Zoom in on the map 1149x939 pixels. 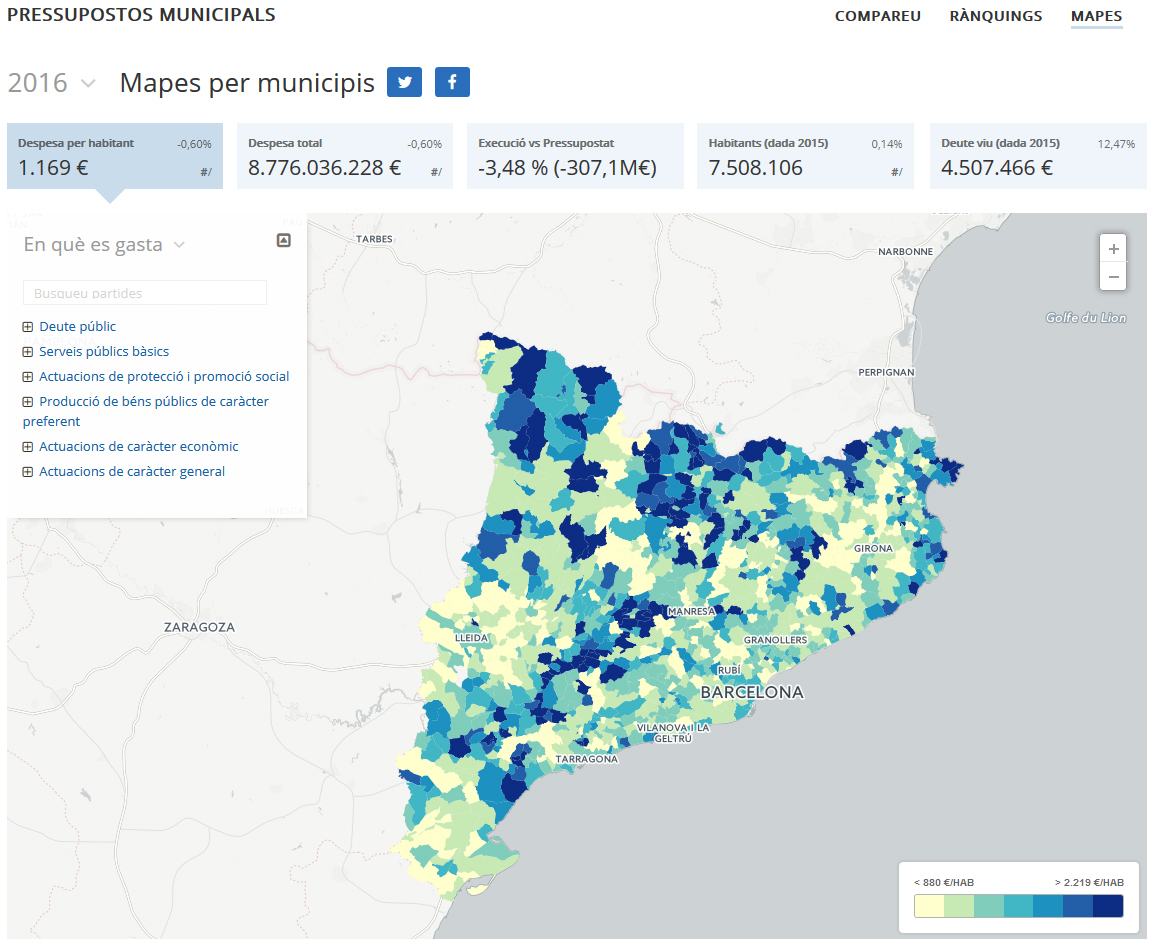click(x=1113, y=249)
